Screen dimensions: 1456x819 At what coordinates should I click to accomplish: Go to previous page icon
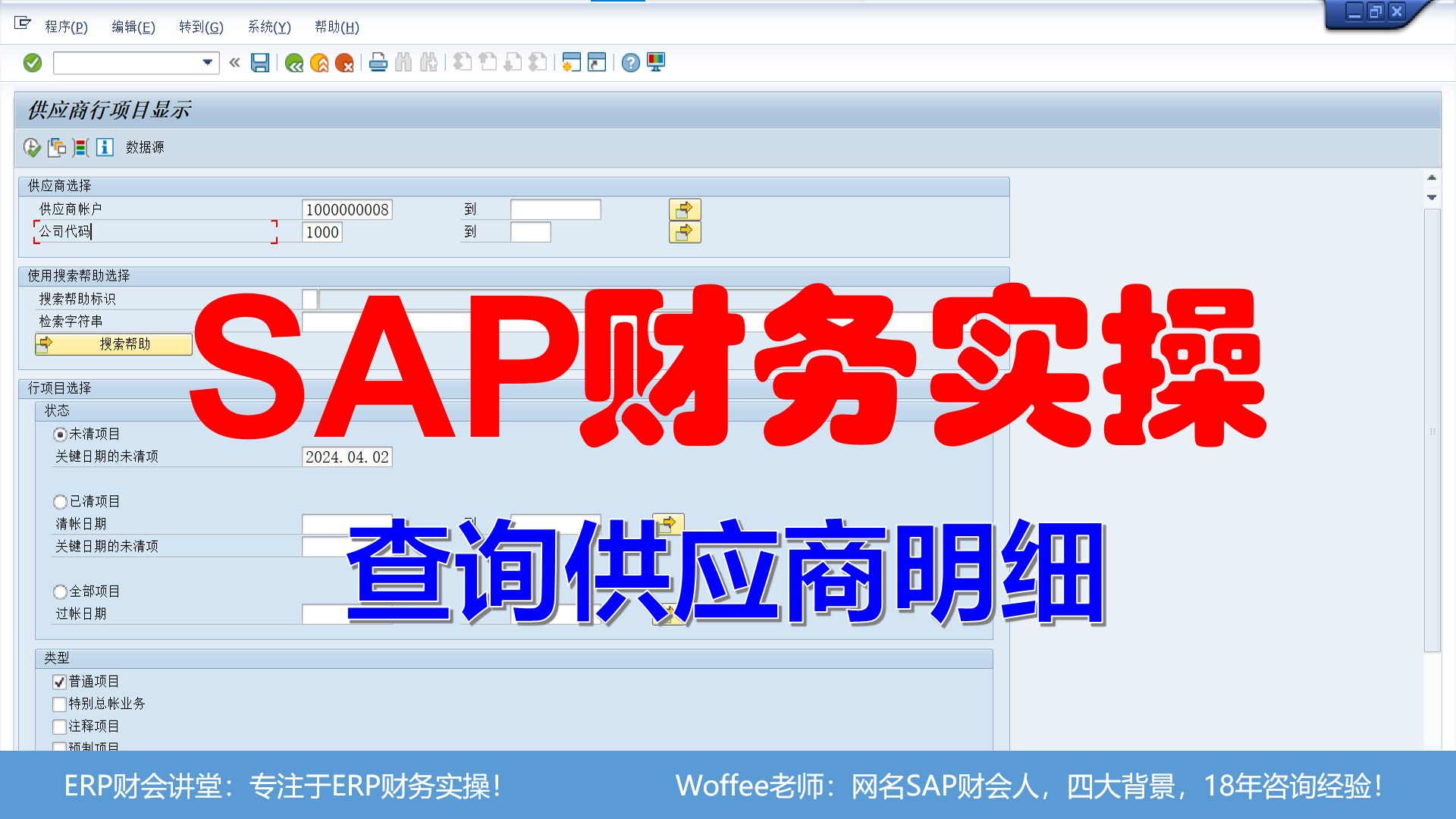pyautogui.click(x=488, y=63)
